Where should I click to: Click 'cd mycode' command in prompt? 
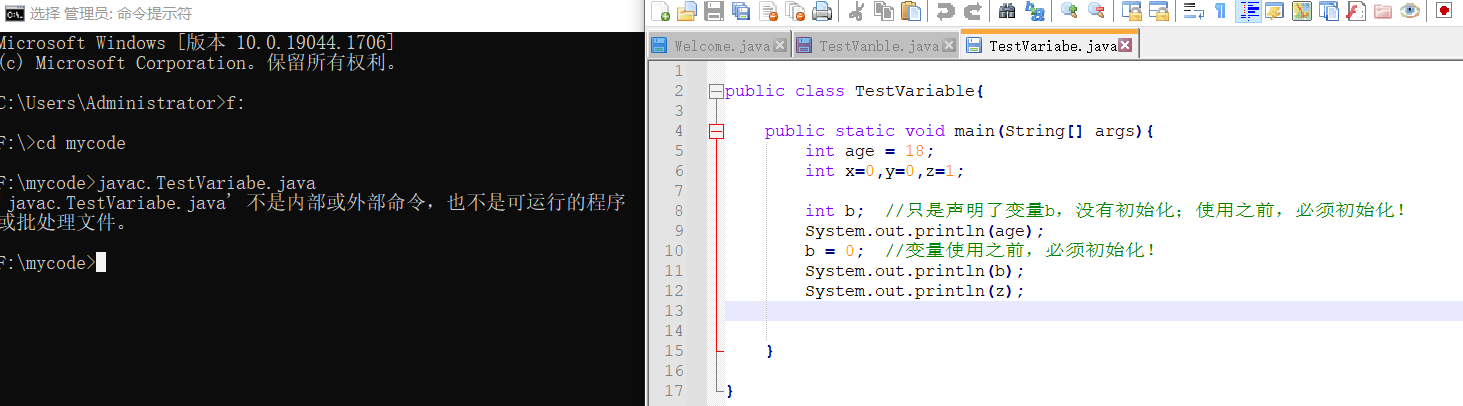tap(81, 144)
